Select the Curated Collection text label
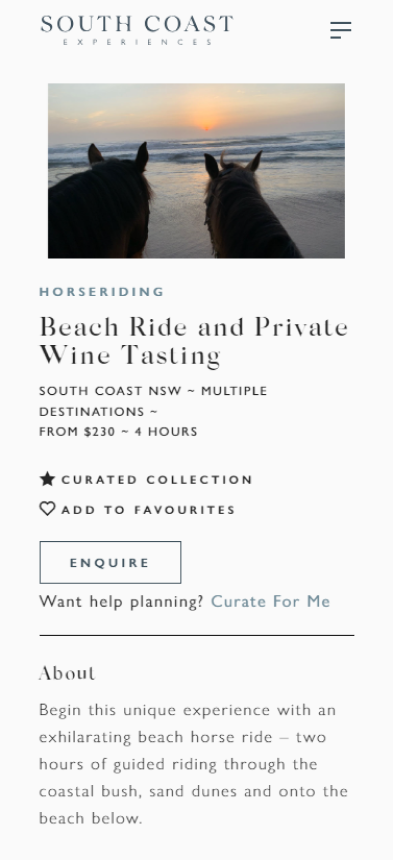This screenshot has height=860, width=393. click(157, 480)
